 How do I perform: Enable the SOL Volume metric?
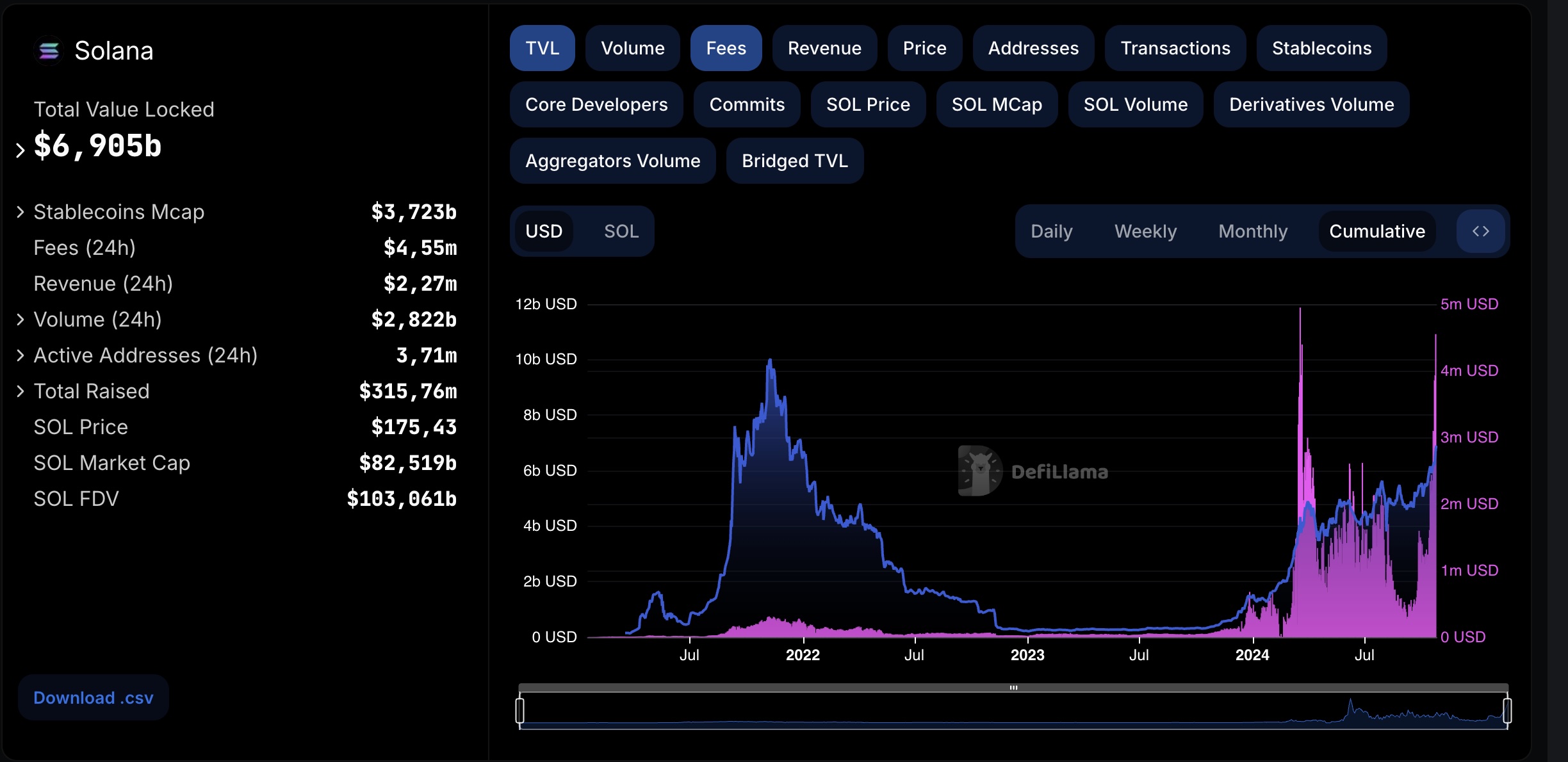[1136, 104]
